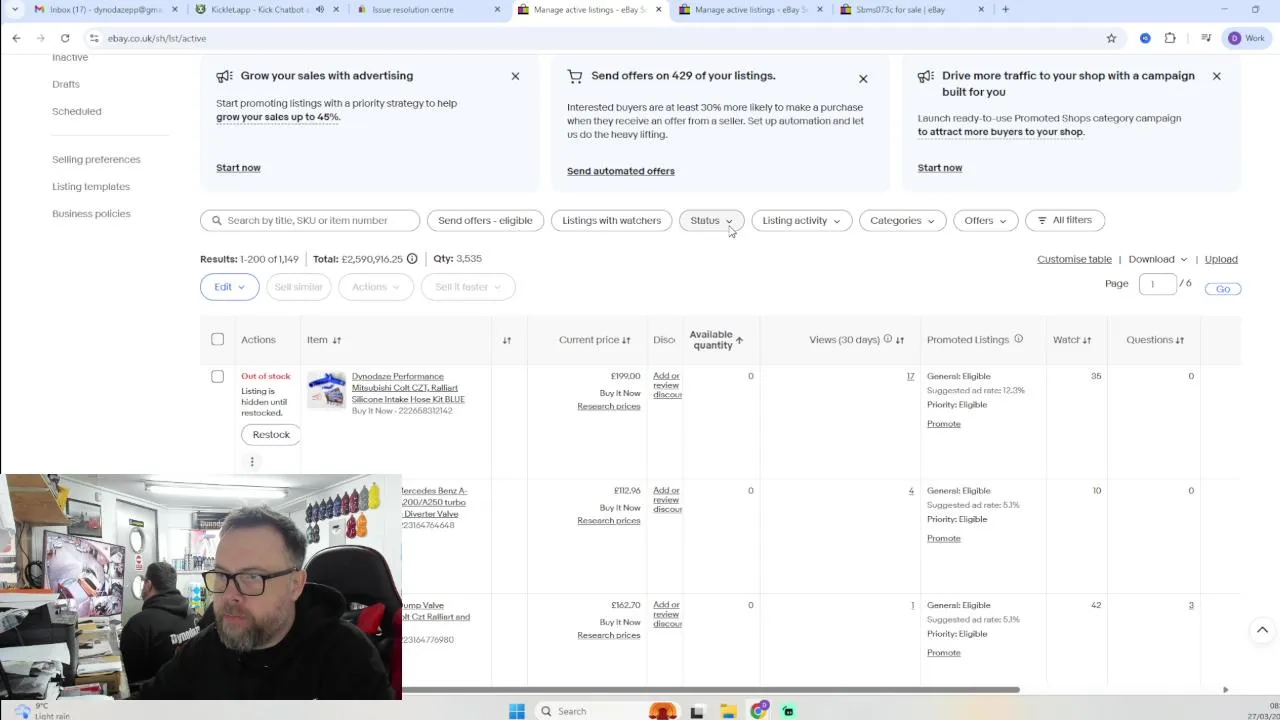
Task: Sort by Available quantity
Action: pos(739,340)
